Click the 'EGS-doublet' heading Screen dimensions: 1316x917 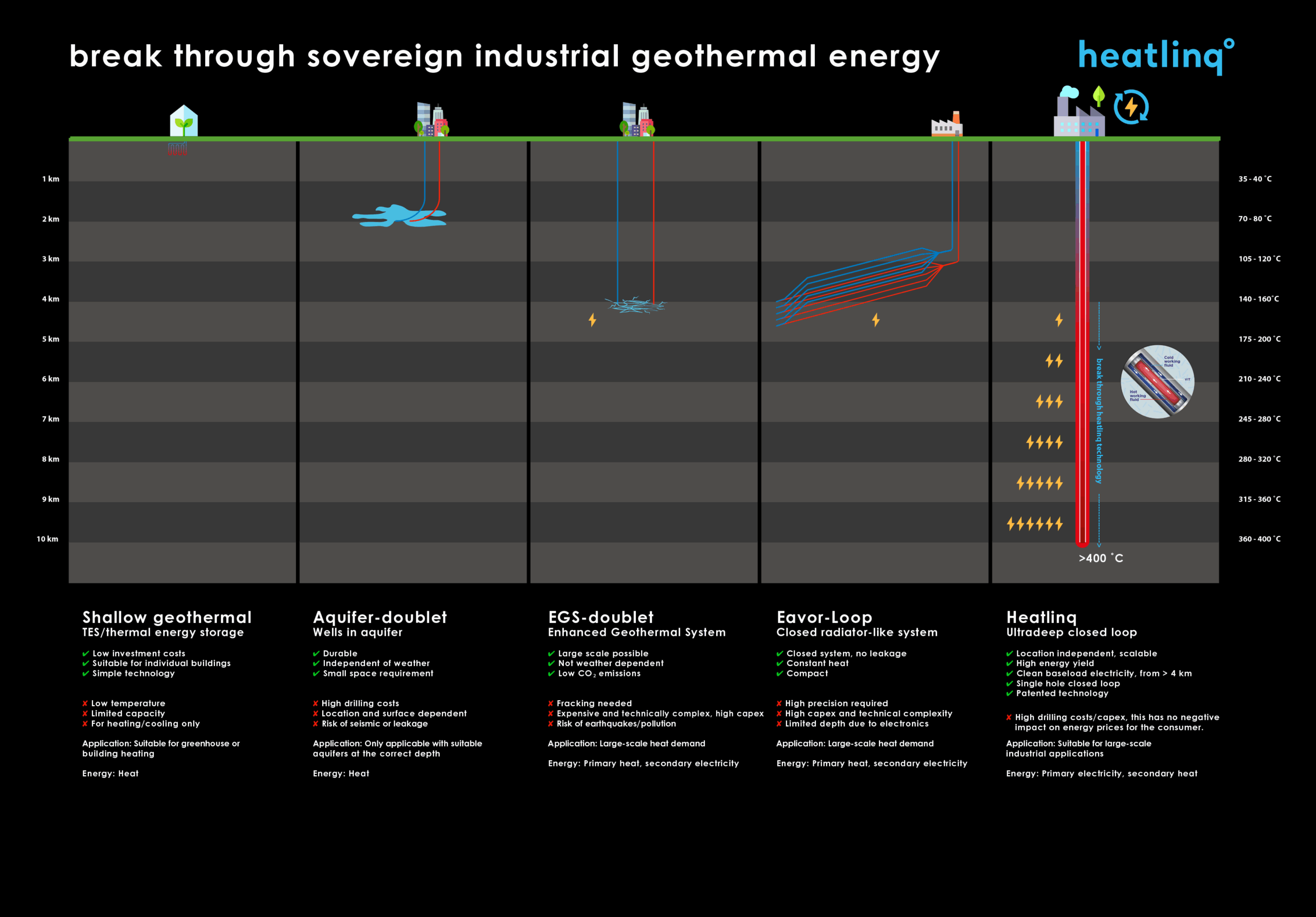tap(601, 617)
